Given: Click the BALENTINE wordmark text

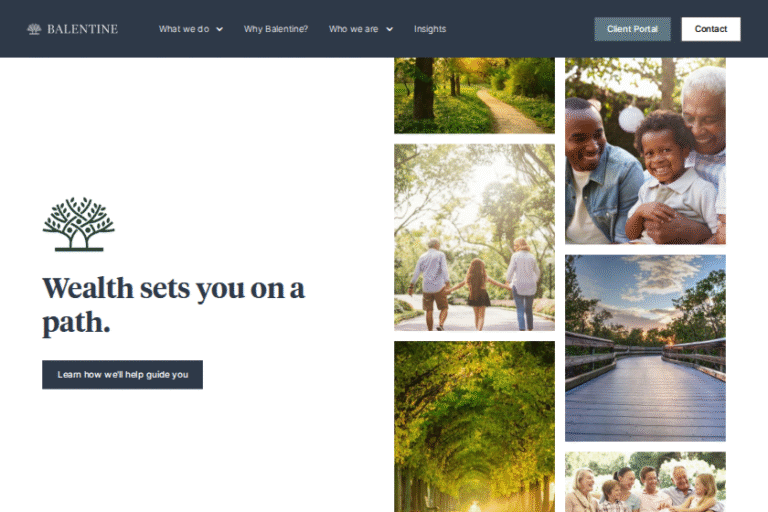Looking at the screenshot, I should click(82, 29).
